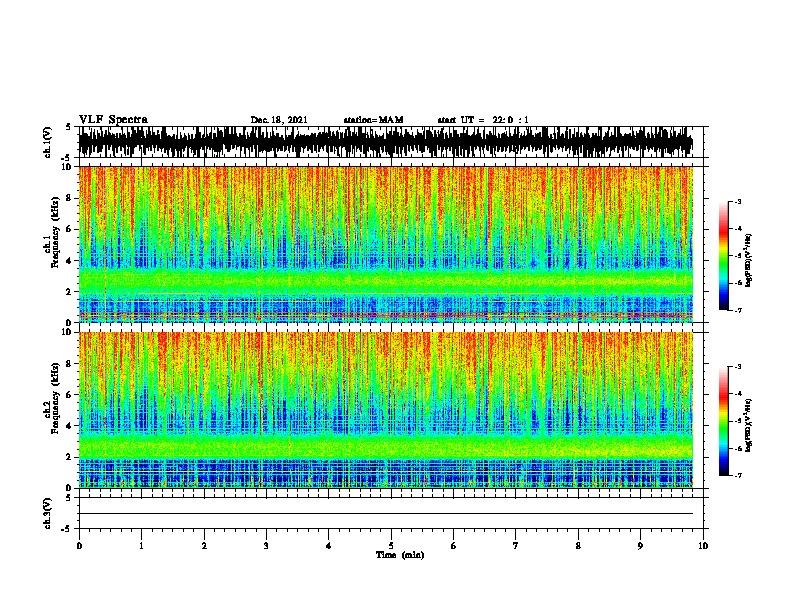Screen dimensions: 792x612
Task: Click the ch.1 (V) waveform axis label
Action: (x=48, y=142)
